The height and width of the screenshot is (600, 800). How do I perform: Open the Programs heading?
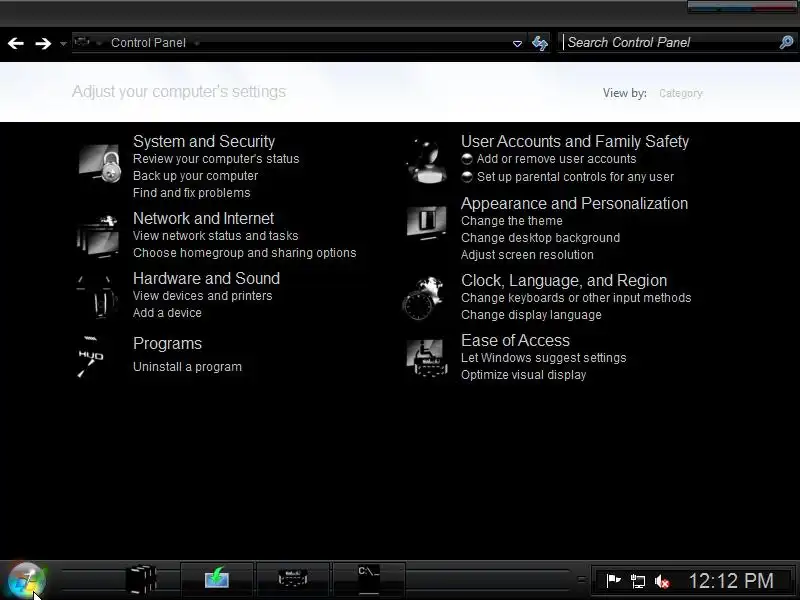point(167,344)
